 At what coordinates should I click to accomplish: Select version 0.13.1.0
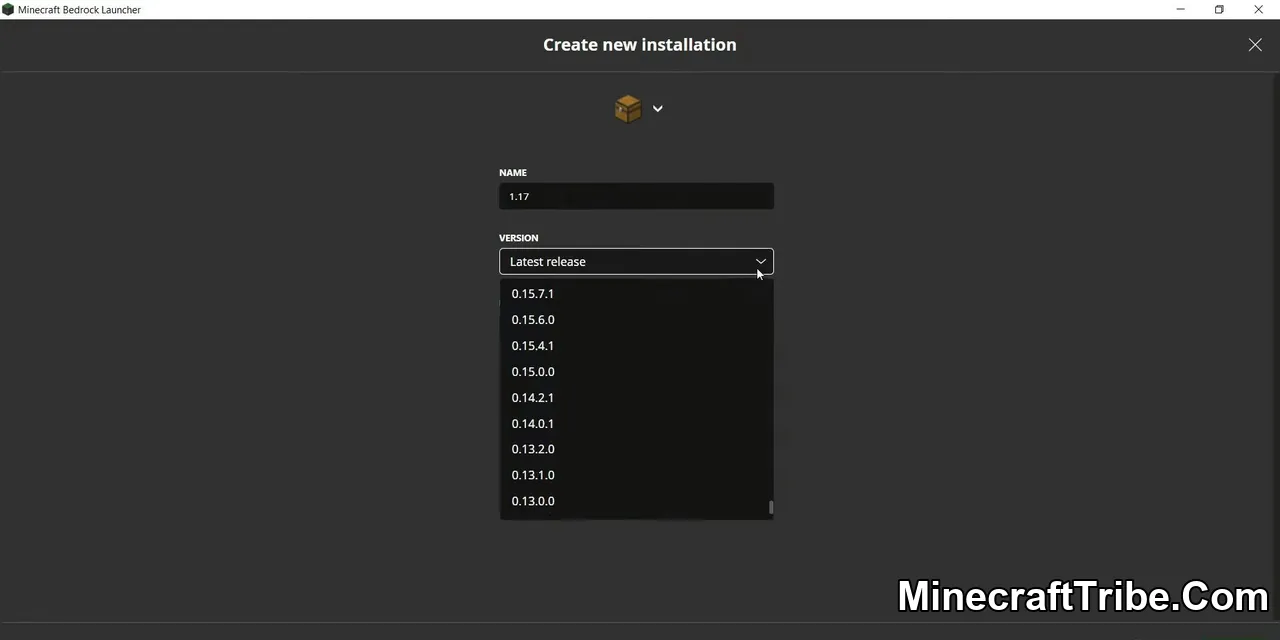(636, 475)
